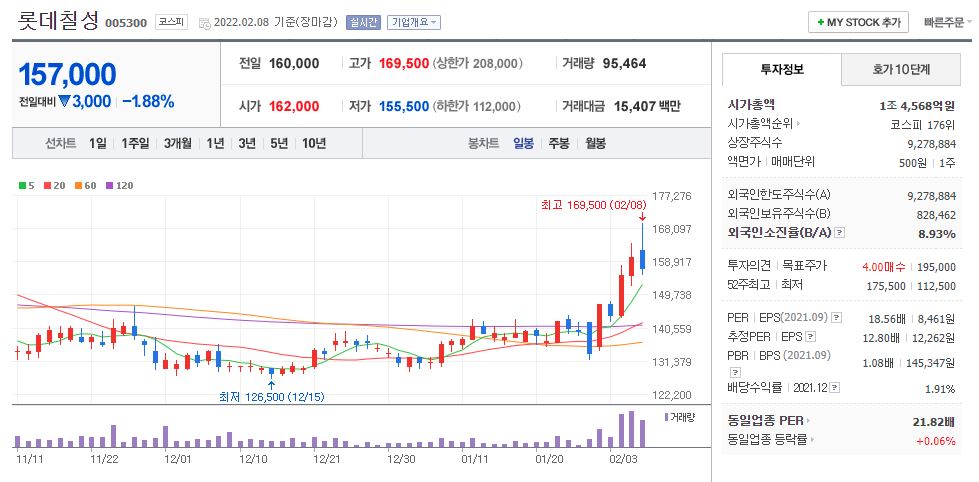Click the 투자의견 label

(749, 266)
